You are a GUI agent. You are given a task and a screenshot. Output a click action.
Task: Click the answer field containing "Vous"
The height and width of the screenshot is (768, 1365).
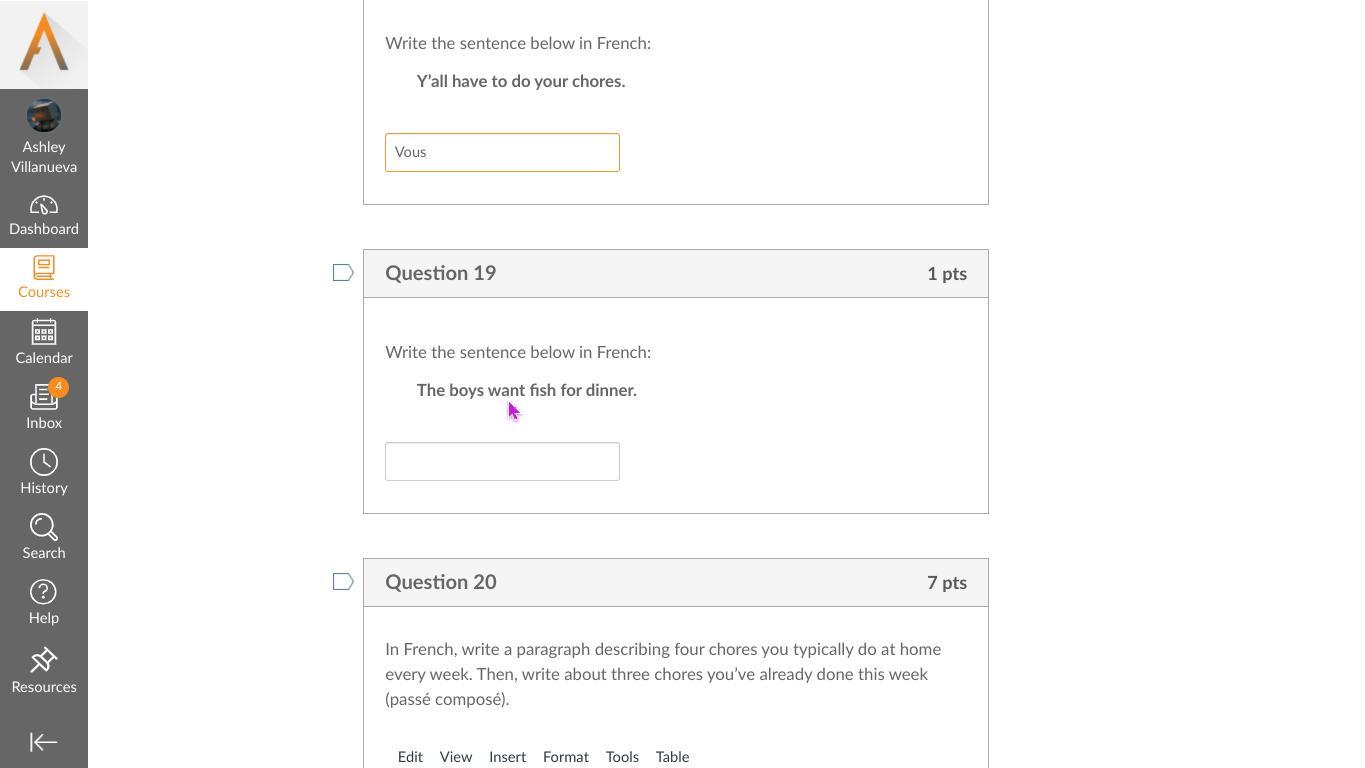click(x=502, y=152)
